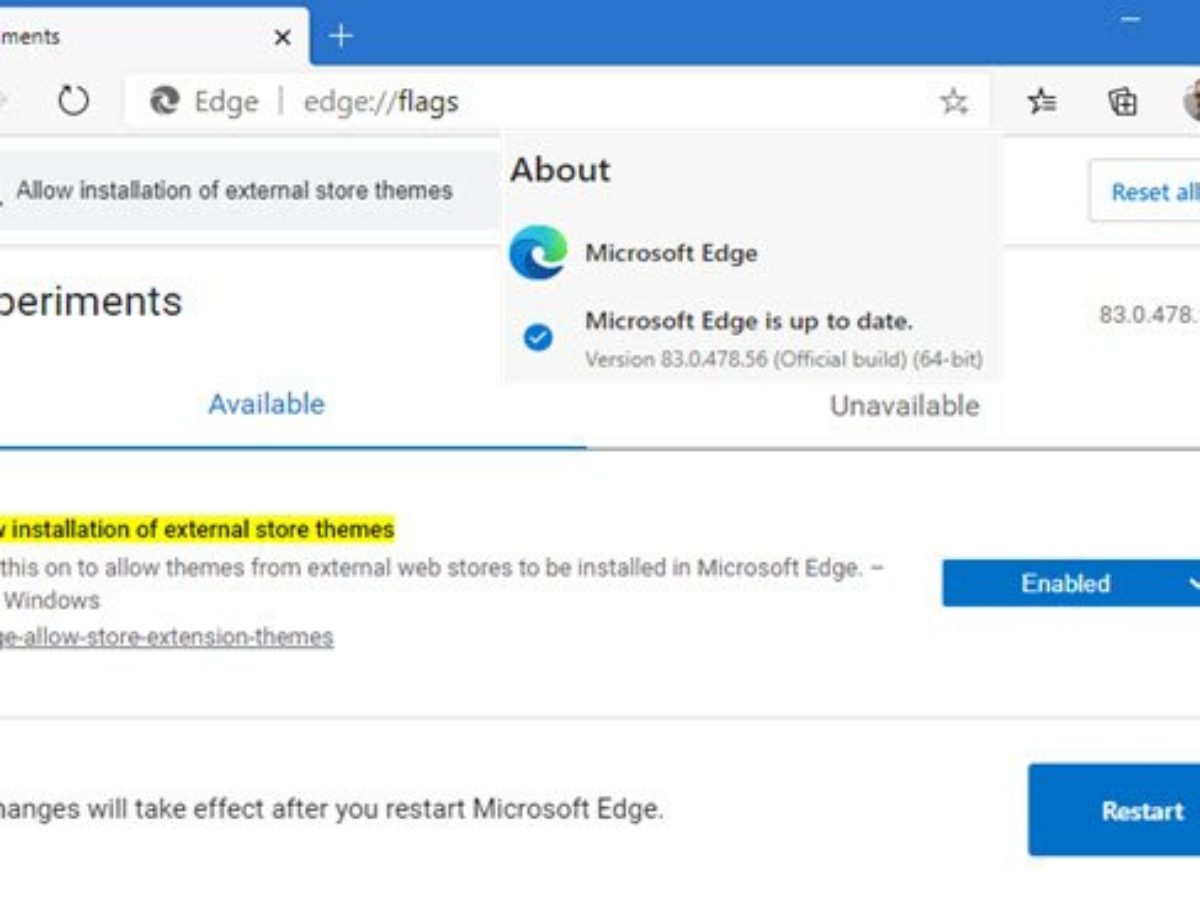Viewport: 1200px width, 900px height.
Task: Click the Reset all button
Action: (1150, 191)
